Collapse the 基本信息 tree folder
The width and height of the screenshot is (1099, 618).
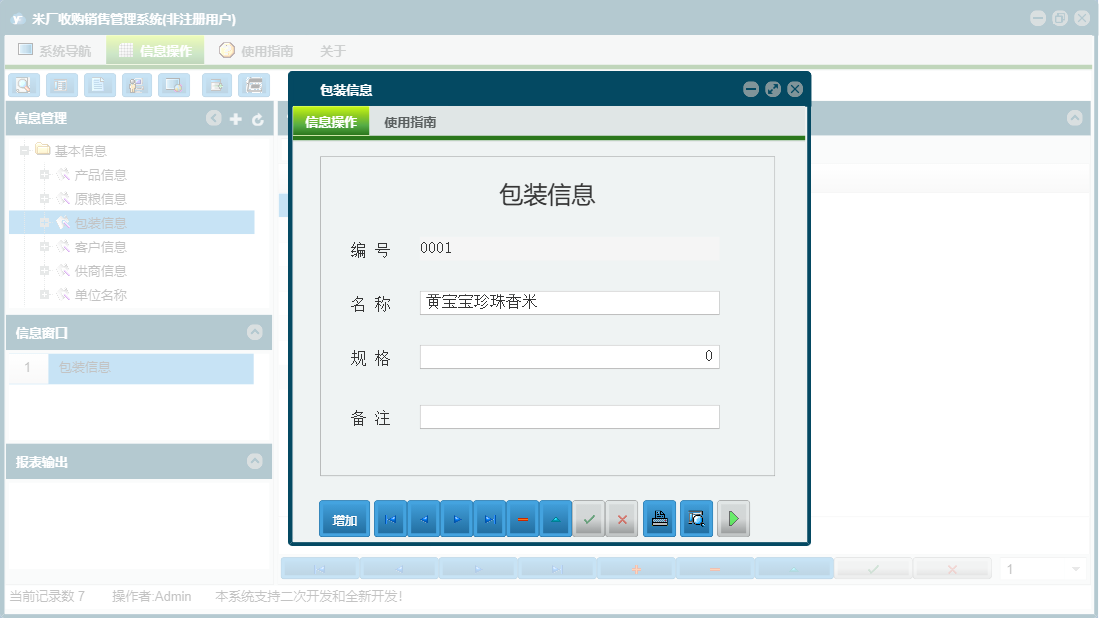(x=25, y=150)
